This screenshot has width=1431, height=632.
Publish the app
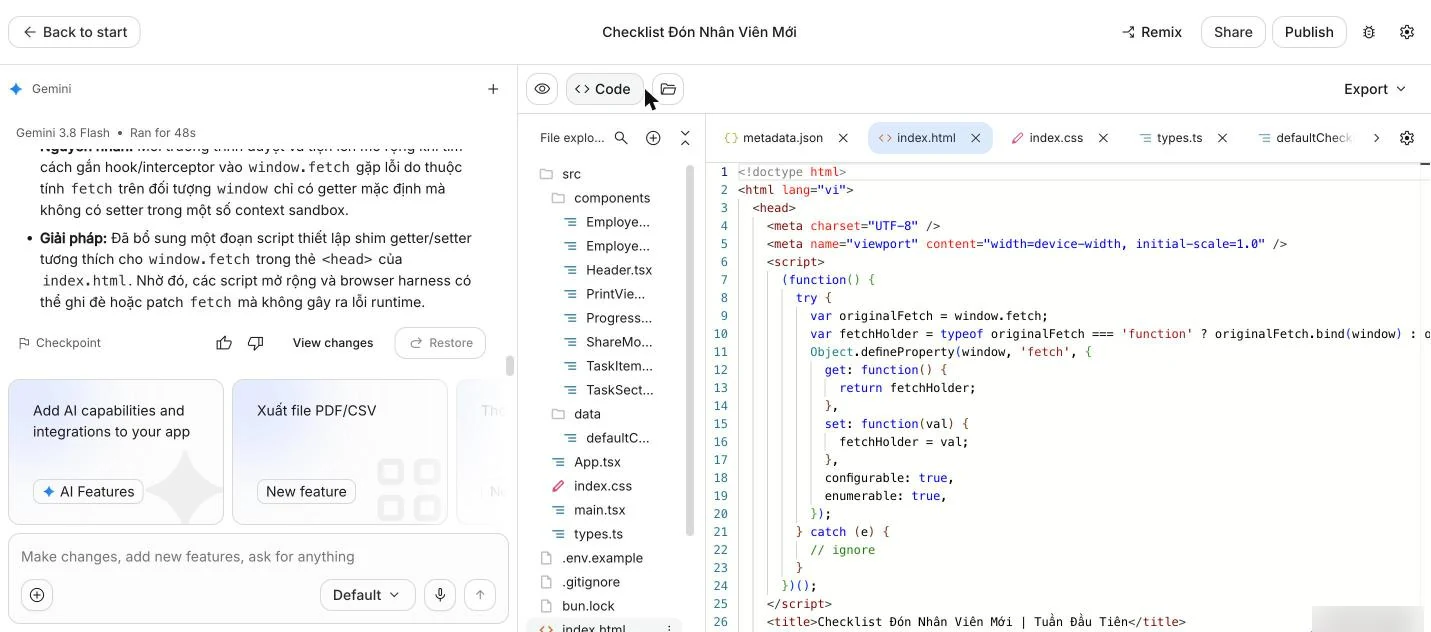pos(1309,32)
